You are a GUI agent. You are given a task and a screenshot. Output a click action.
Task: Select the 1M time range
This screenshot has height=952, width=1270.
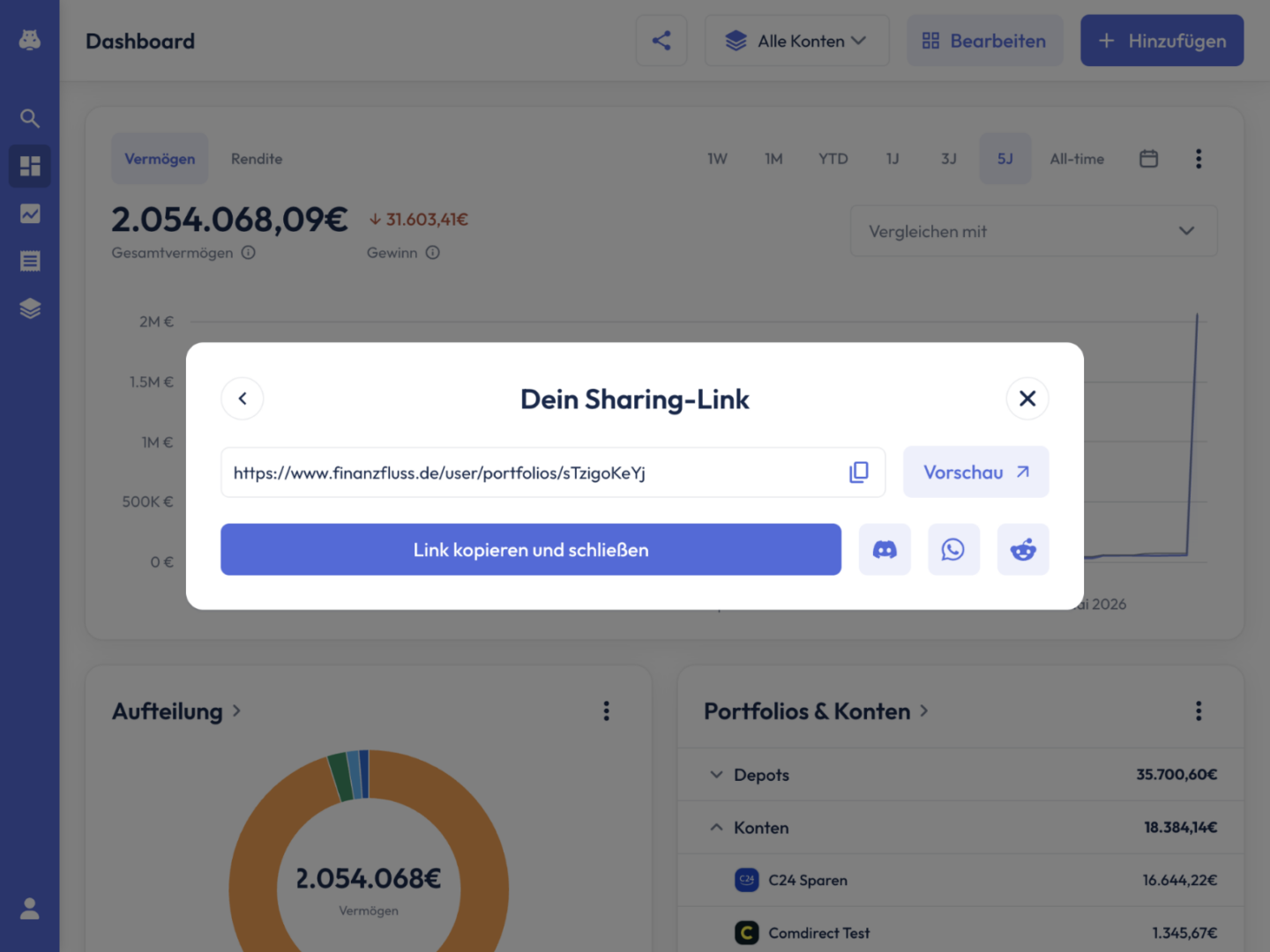click(773, 159)
